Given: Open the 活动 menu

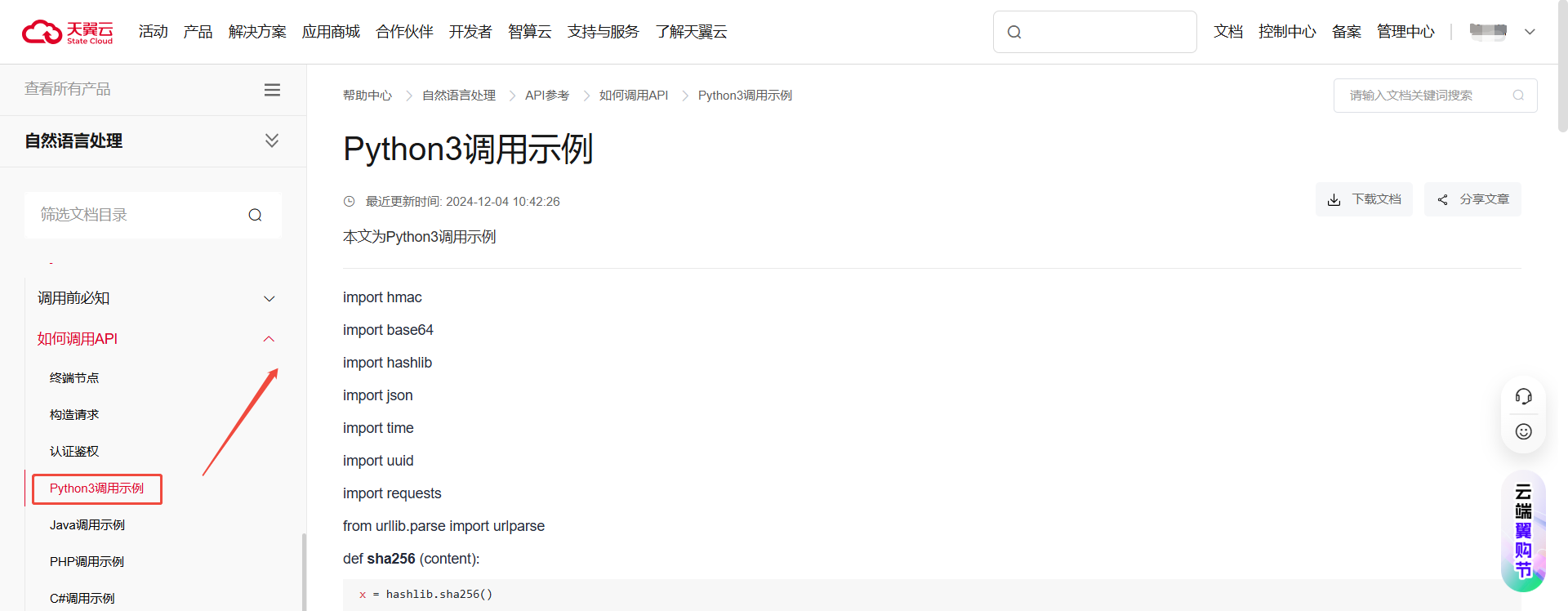Looking at the screenshot, I should pyautogui.click(x=153, y=32).
